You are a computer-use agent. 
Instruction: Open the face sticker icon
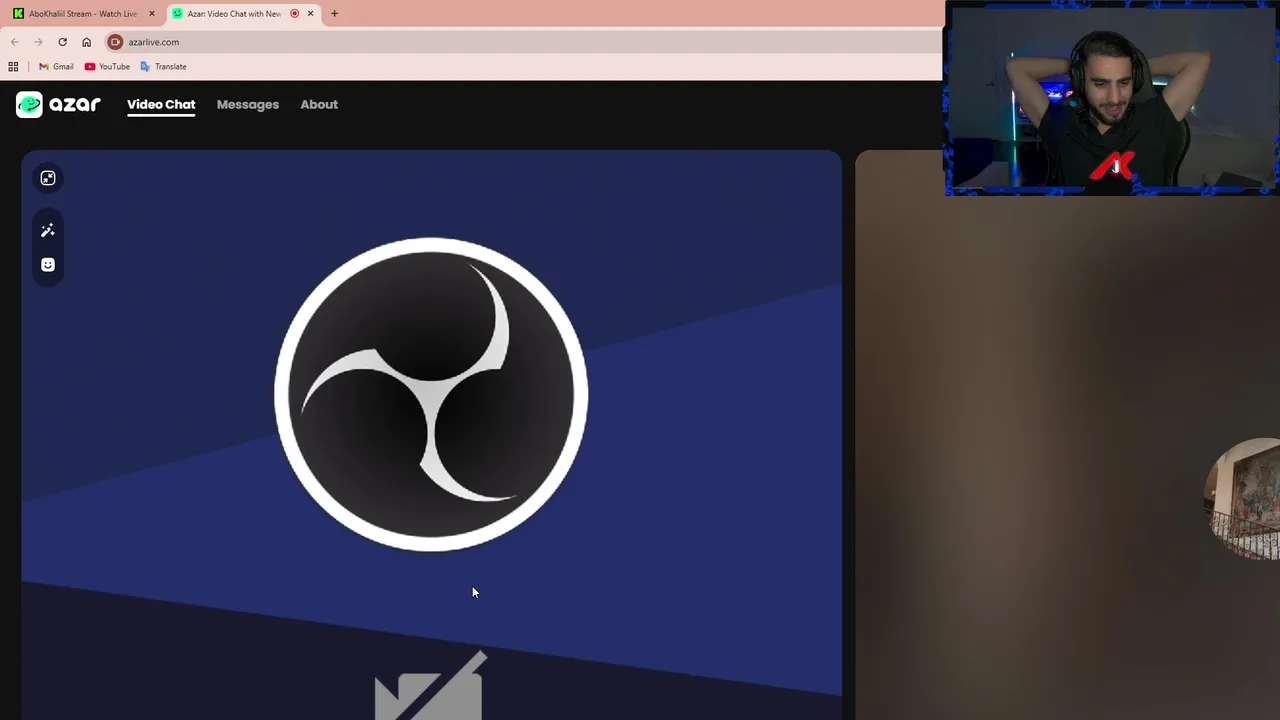click(48, 265)
